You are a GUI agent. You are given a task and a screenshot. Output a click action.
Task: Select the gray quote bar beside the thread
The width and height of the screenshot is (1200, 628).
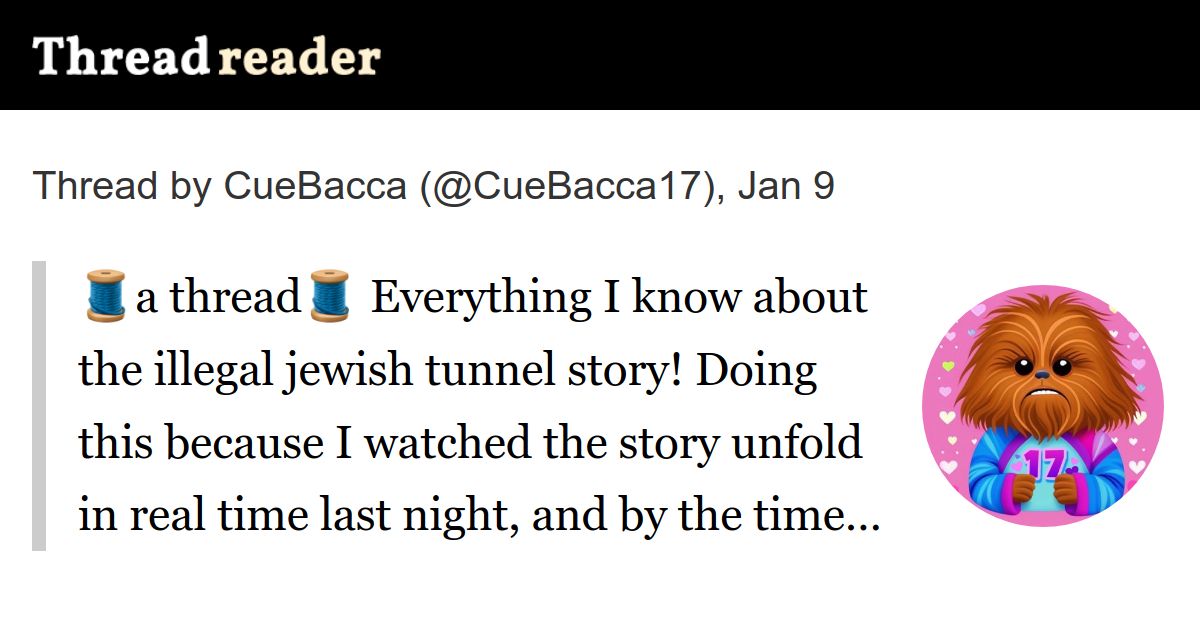[39, 406]
